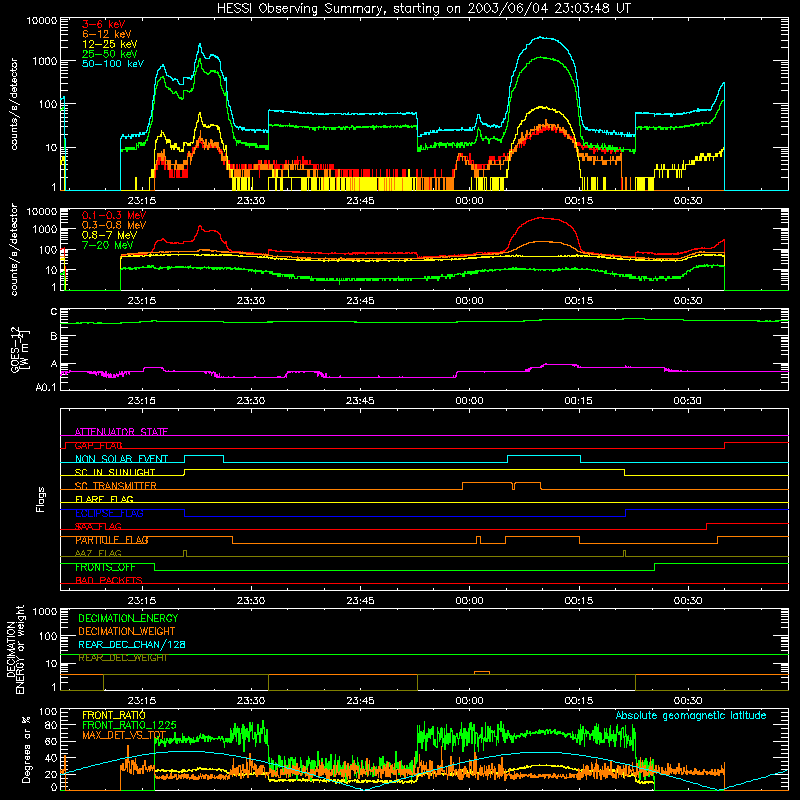This screenshot has width=800, height=800.
Task: Click the 23:45 tick label under the GOES panel
Action: [x=360, y=401]
